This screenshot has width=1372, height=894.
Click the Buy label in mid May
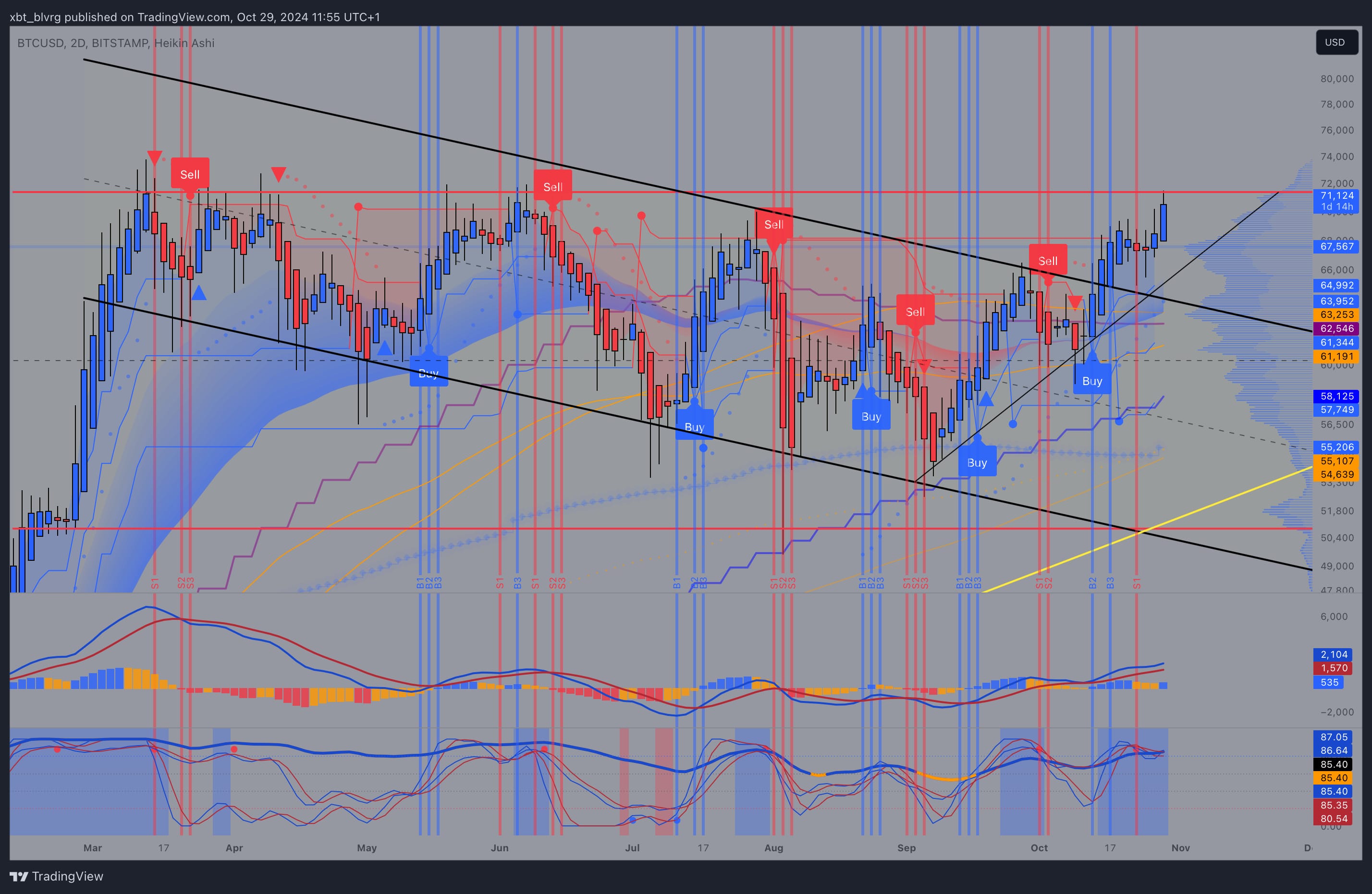click(x=429, y=373)
